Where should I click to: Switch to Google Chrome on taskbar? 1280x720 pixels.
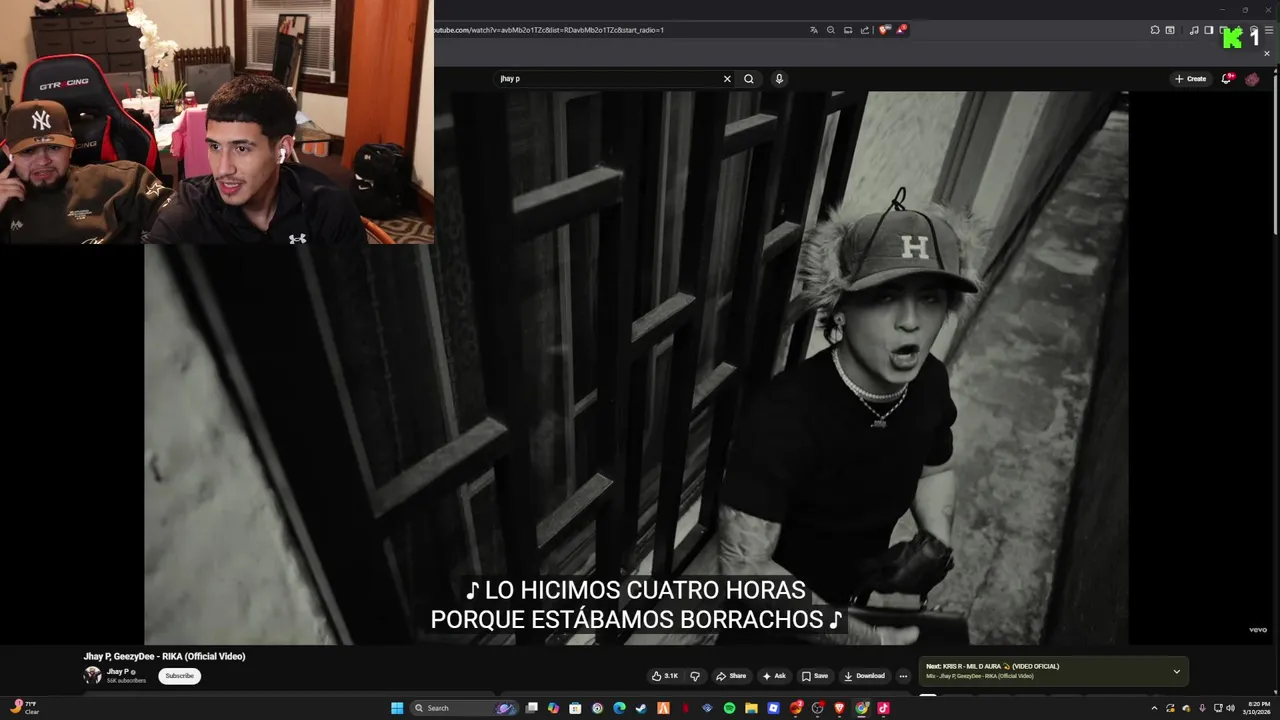pyautogui.click(x=862, y=708)
